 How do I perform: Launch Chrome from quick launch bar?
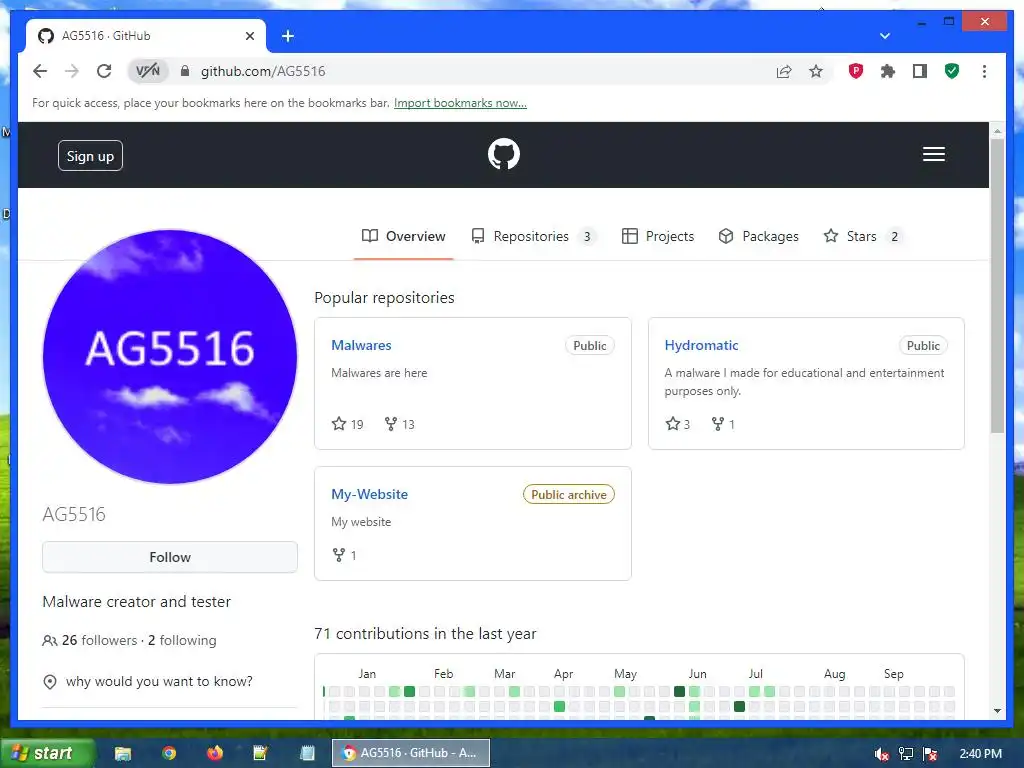[x=169, y=753]
